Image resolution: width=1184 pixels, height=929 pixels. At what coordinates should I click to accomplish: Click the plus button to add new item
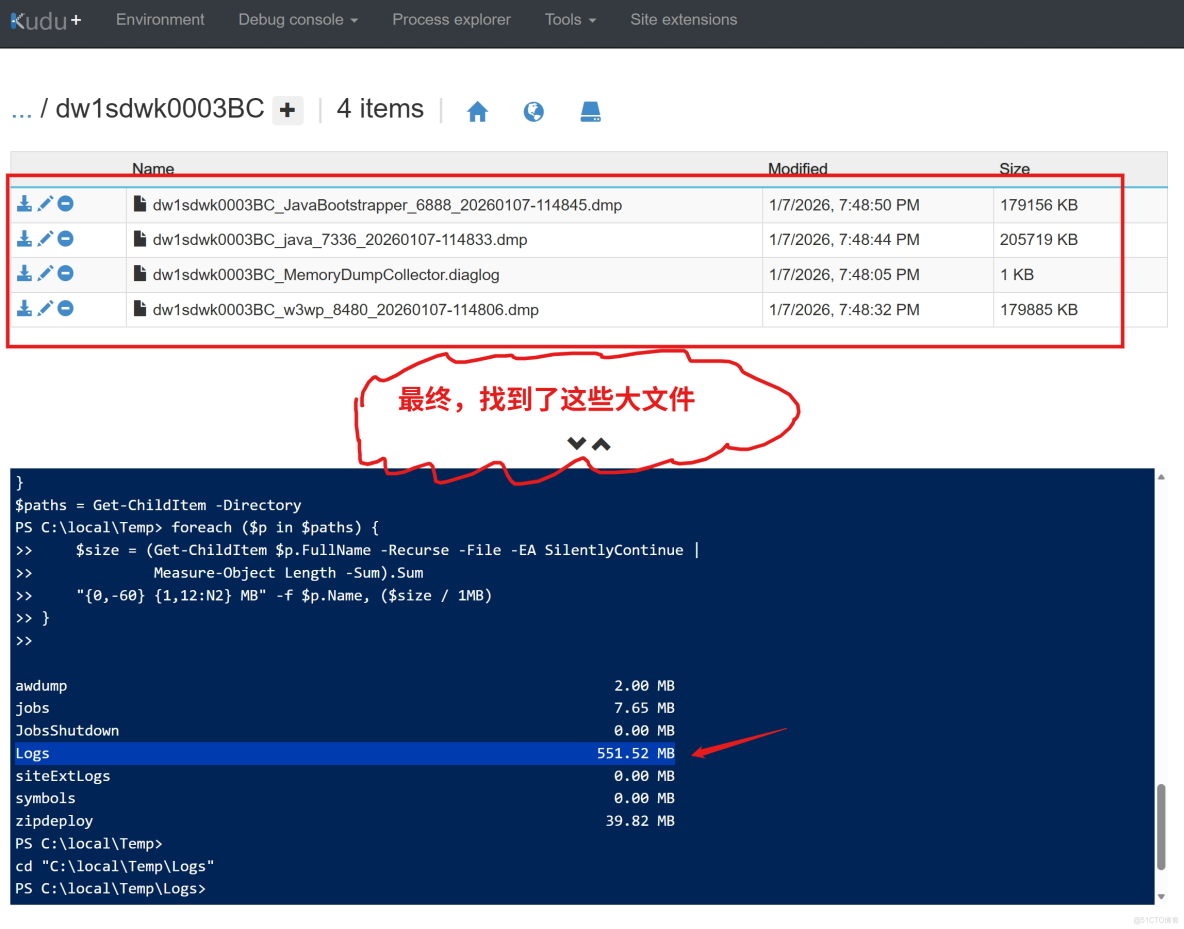(287, 110)
